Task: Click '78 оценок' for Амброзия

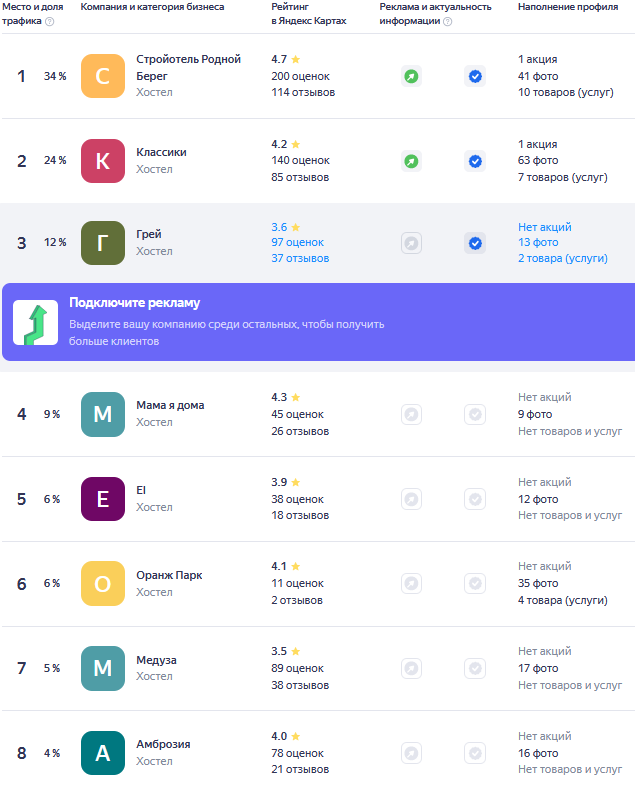Action: pyautogui.click(x=297, y=753)
